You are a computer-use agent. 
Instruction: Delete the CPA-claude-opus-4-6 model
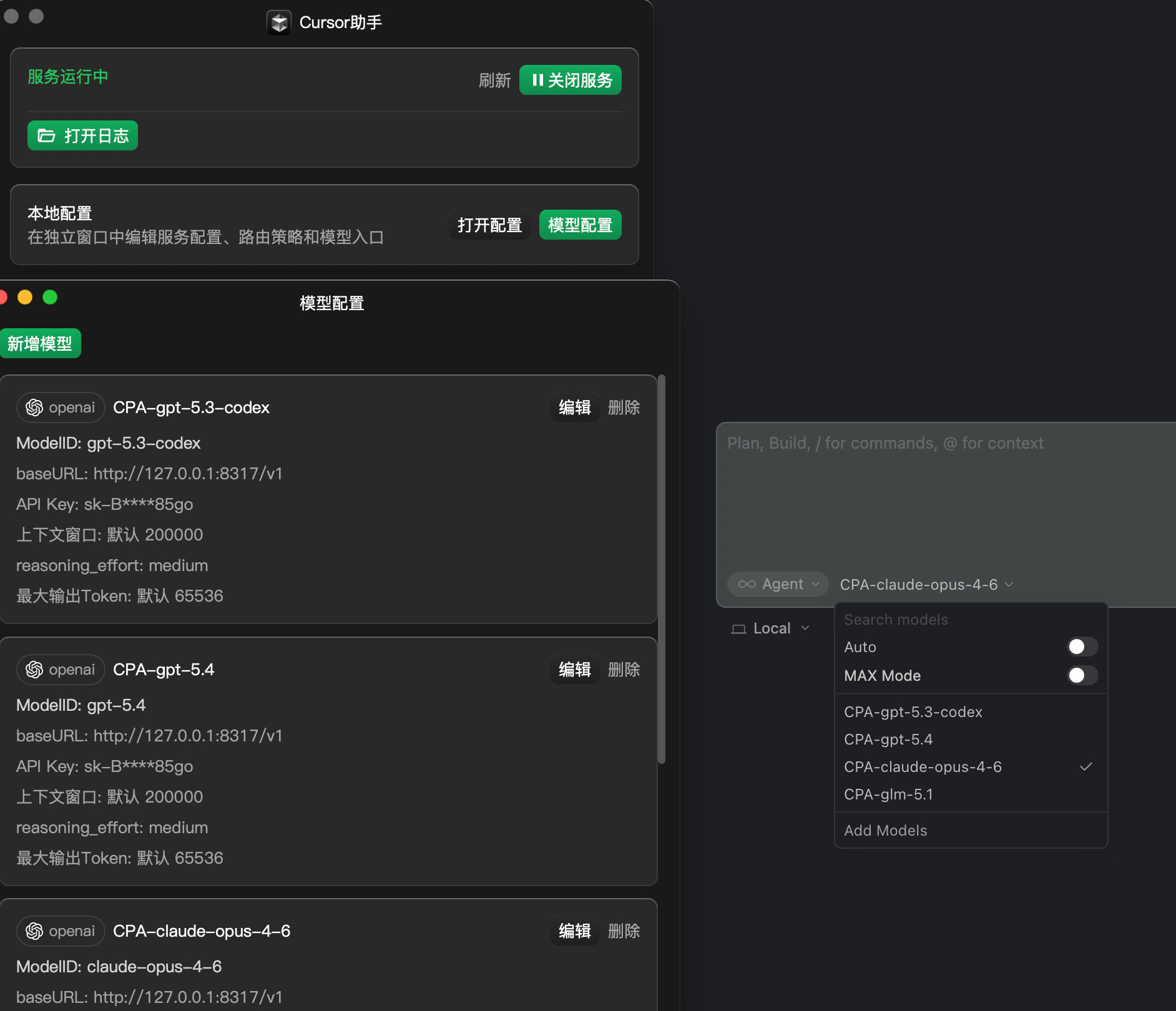click(624, 931)
